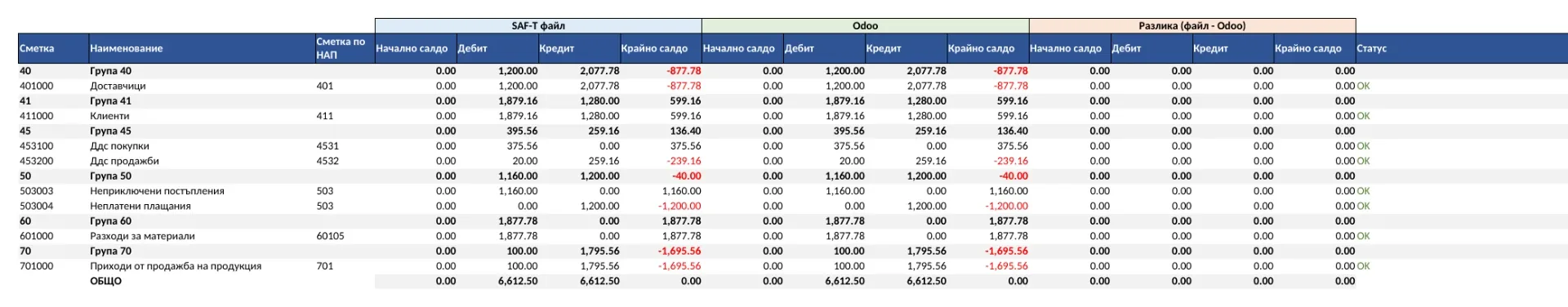
Task: Select 'Начално салдо' header under SAF-T файл
Action: click(x=416, y=48)
